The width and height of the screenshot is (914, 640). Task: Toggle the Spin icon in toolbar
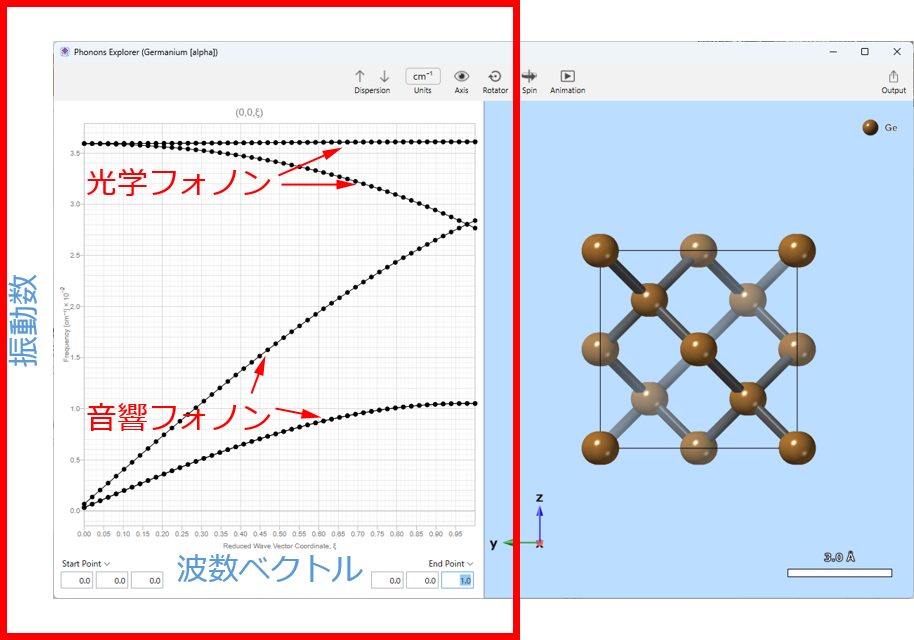[x=529, y=76]
